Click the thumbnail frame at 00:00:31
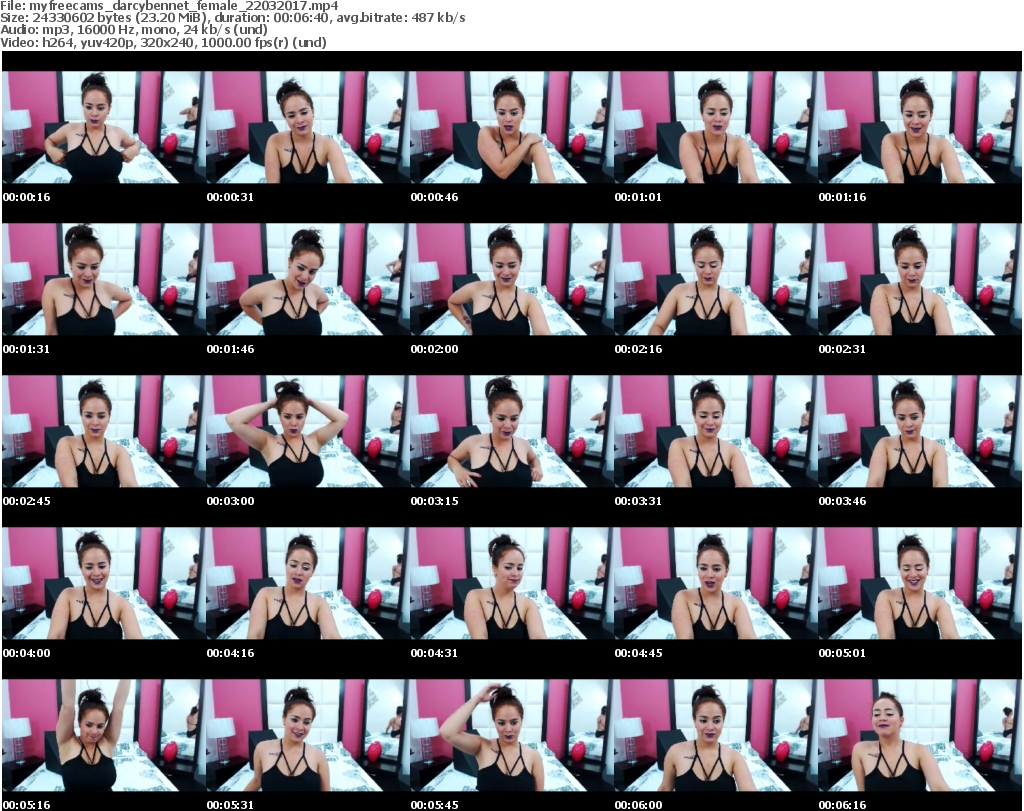Image resolution: width=1024 pixels, height=811 pixels. pyautogui.click(x=308, y=127)
